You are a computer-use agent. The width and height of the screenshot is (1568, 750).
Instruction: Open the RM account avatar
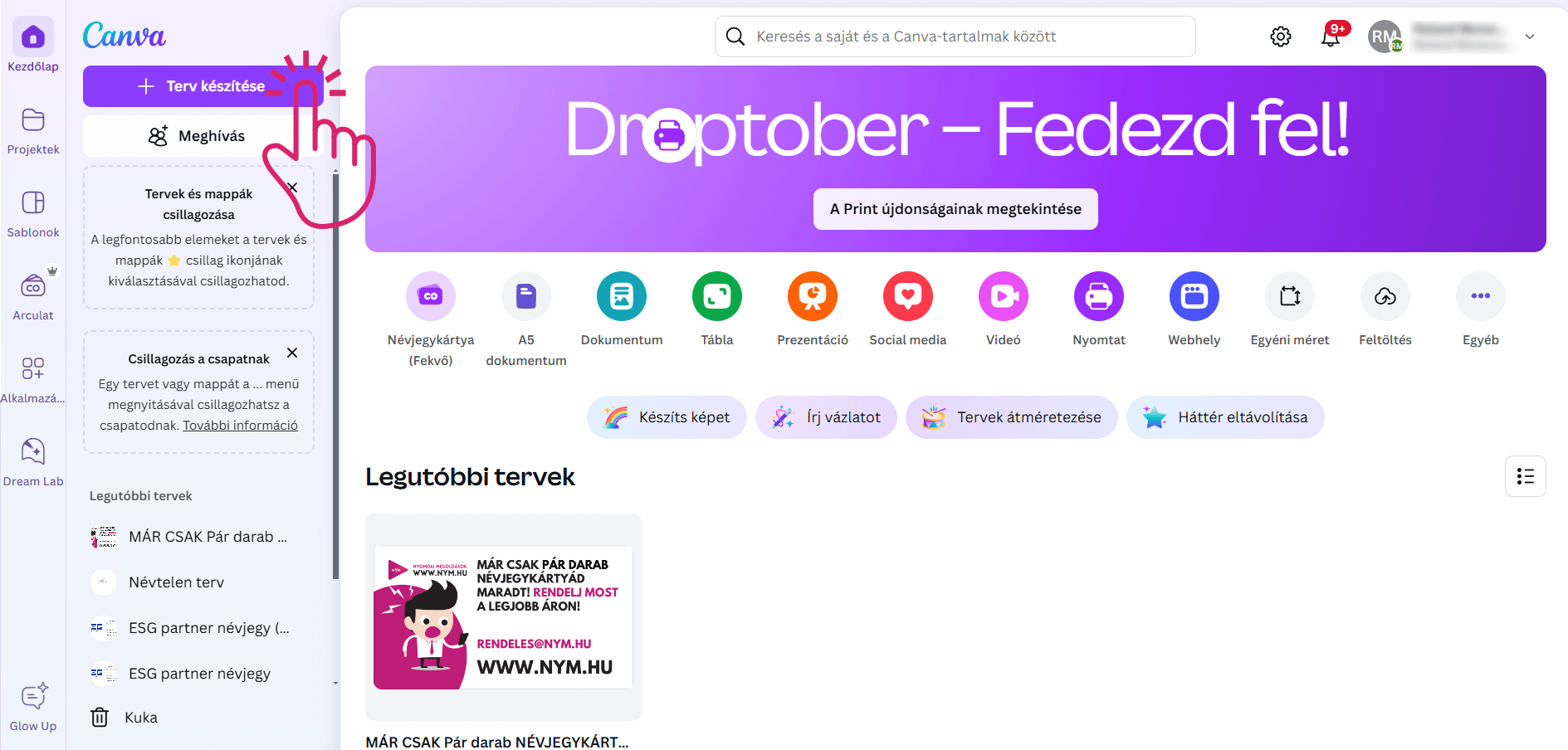click(x=1385, y=37)
